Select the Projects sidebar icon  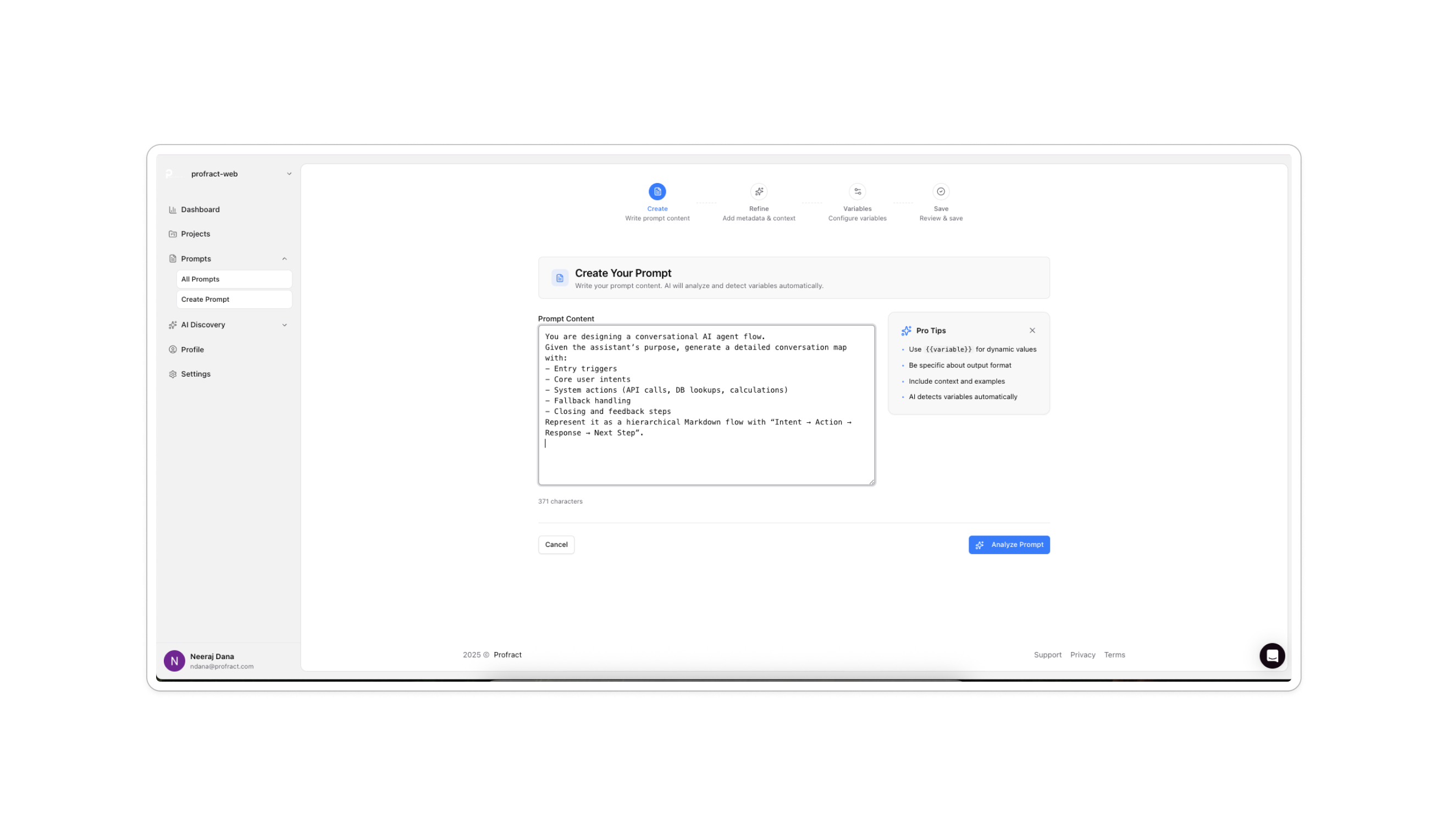pyautogui.click(x=174, y=233)
